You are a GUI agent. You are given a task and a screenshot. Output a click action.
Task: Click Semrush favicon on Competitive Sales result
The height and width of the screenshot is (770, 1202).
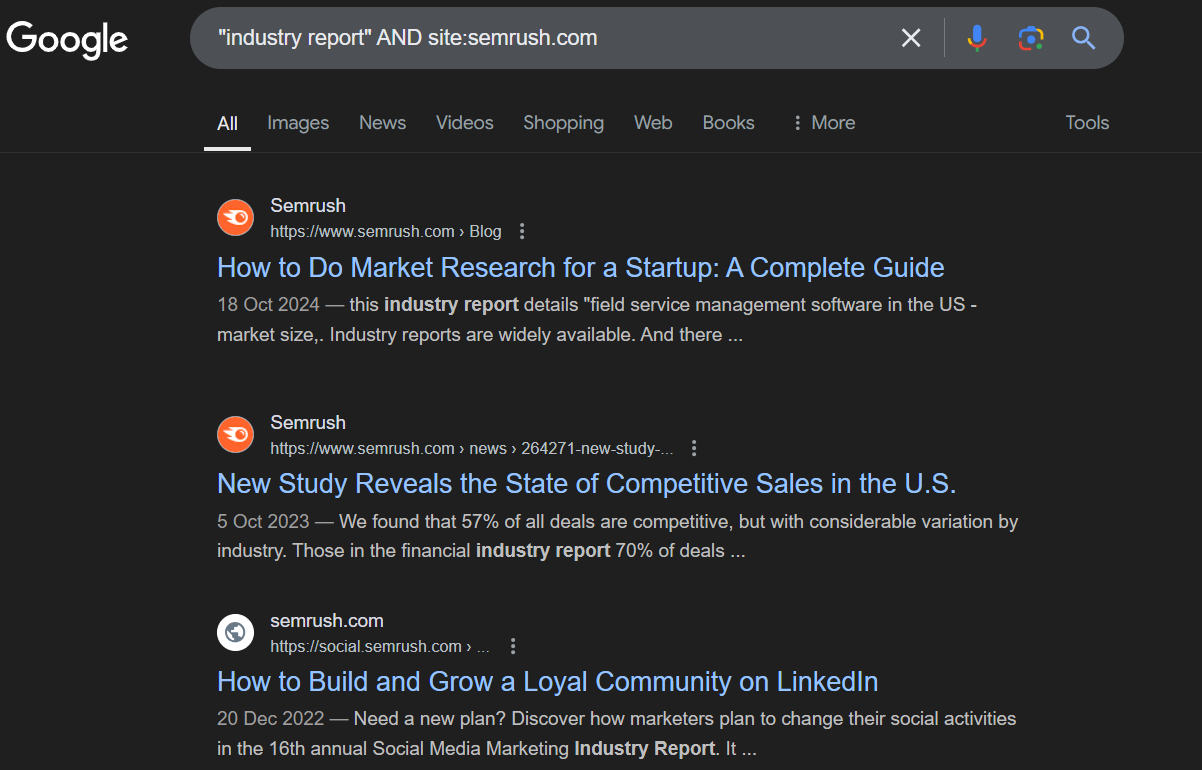(x=236, y=434)
